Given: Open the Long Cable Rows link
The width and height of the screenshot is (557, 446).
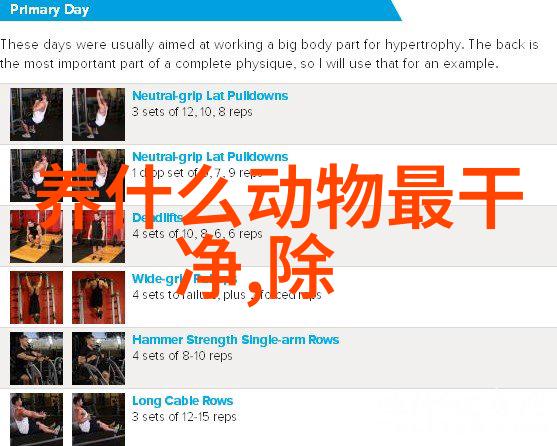Looking at the screenshot, I should tap(183, 401).
